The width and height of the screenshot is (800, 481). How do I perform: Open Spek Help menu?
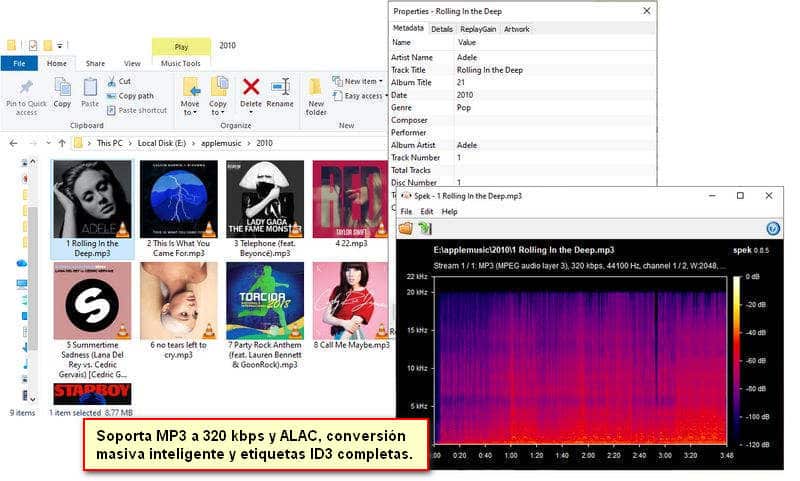[449, 211]
